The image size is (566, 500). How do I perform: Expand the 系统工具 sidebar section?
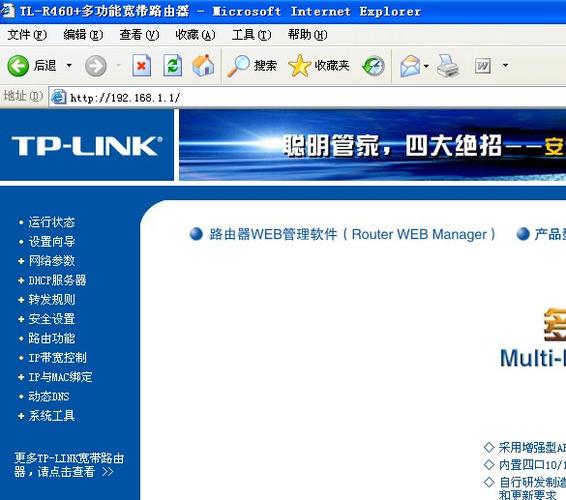[x=51, y=416]
